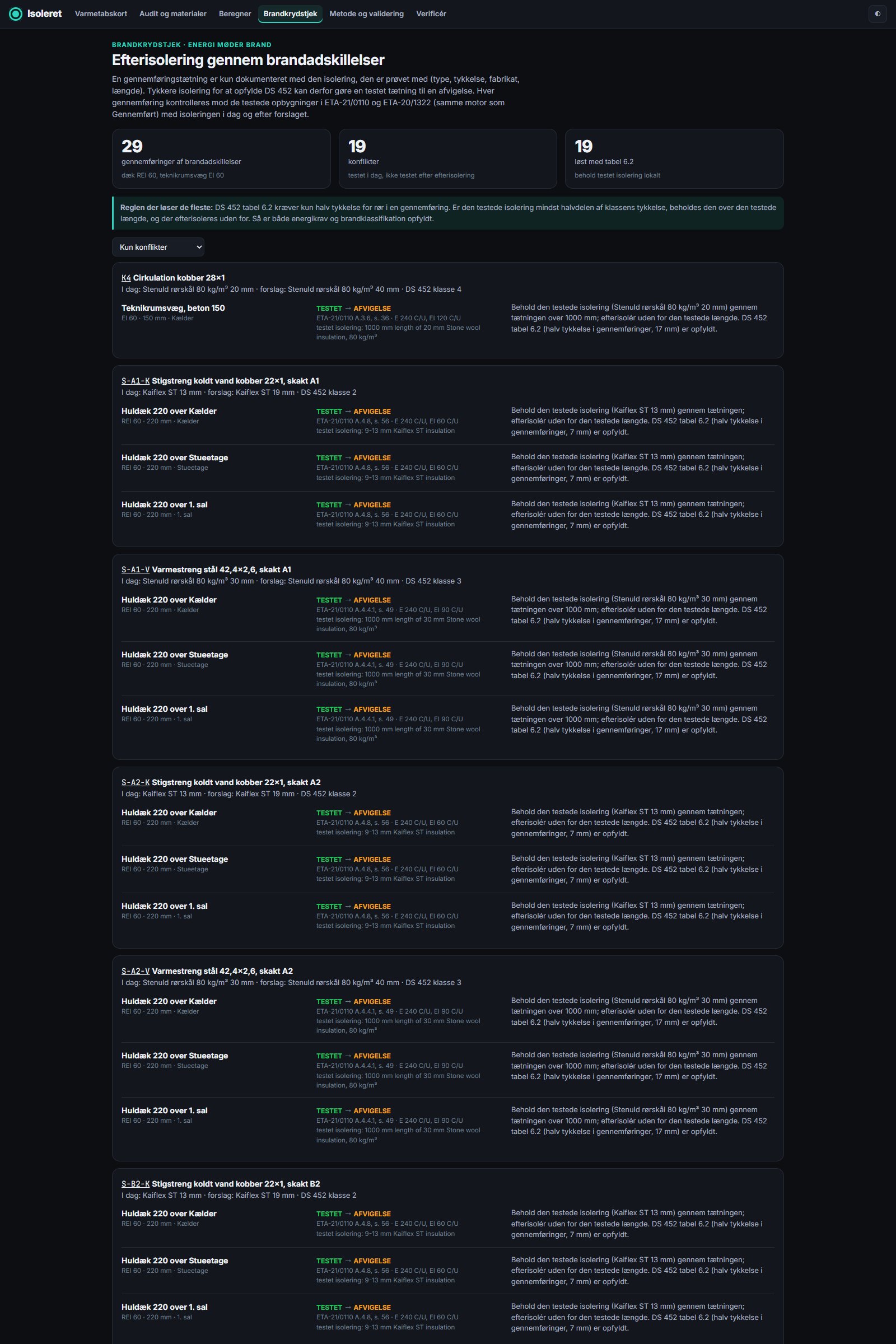896x1344 pixels.
Task: Open the Verificér tab
Action: click(x=431, y=13)
